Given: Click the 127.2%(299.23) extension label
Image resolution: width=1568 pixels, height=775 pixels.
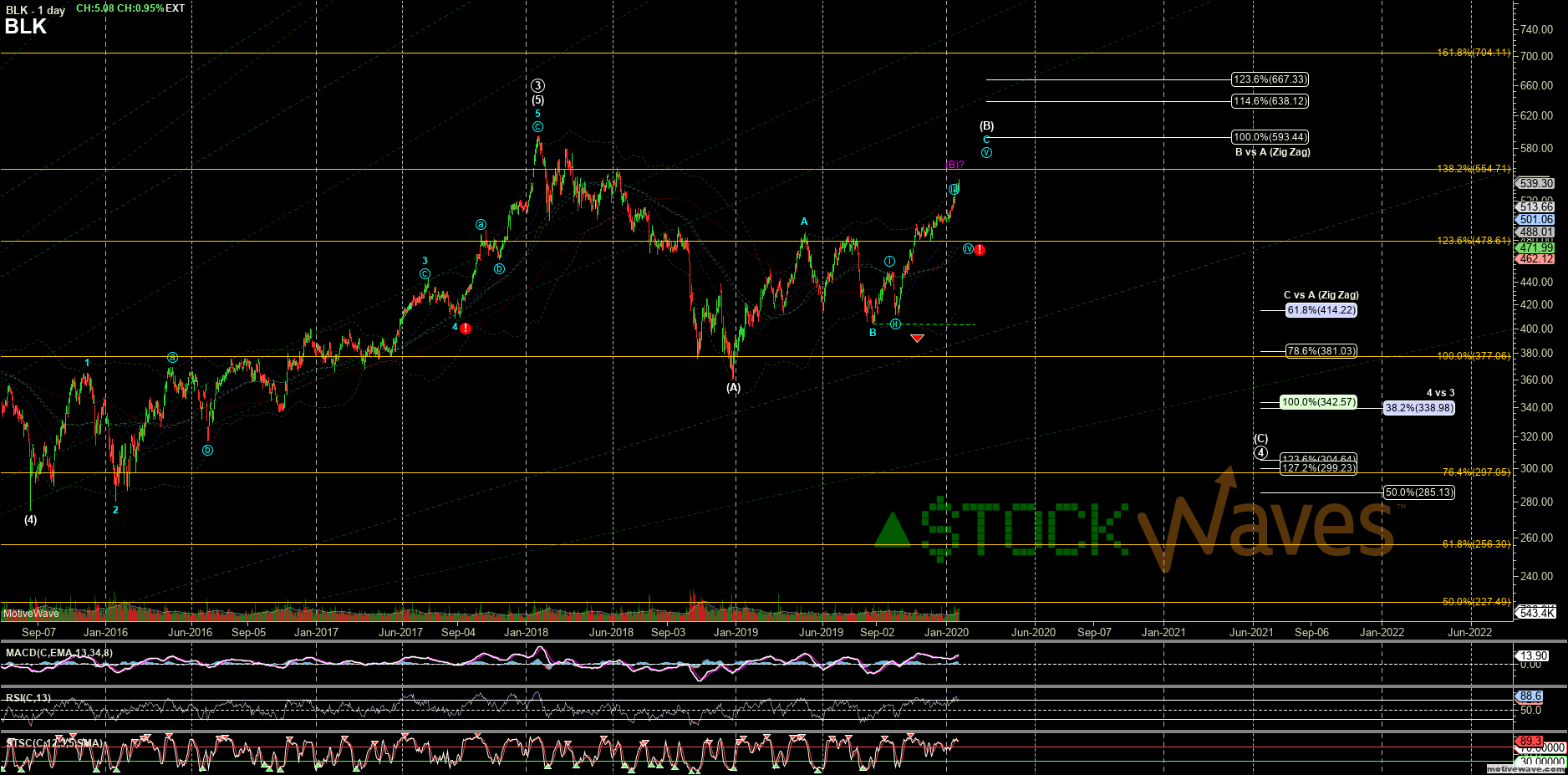Looking at the screenshot, I should pyautogui.click(x=1319, y=468).
